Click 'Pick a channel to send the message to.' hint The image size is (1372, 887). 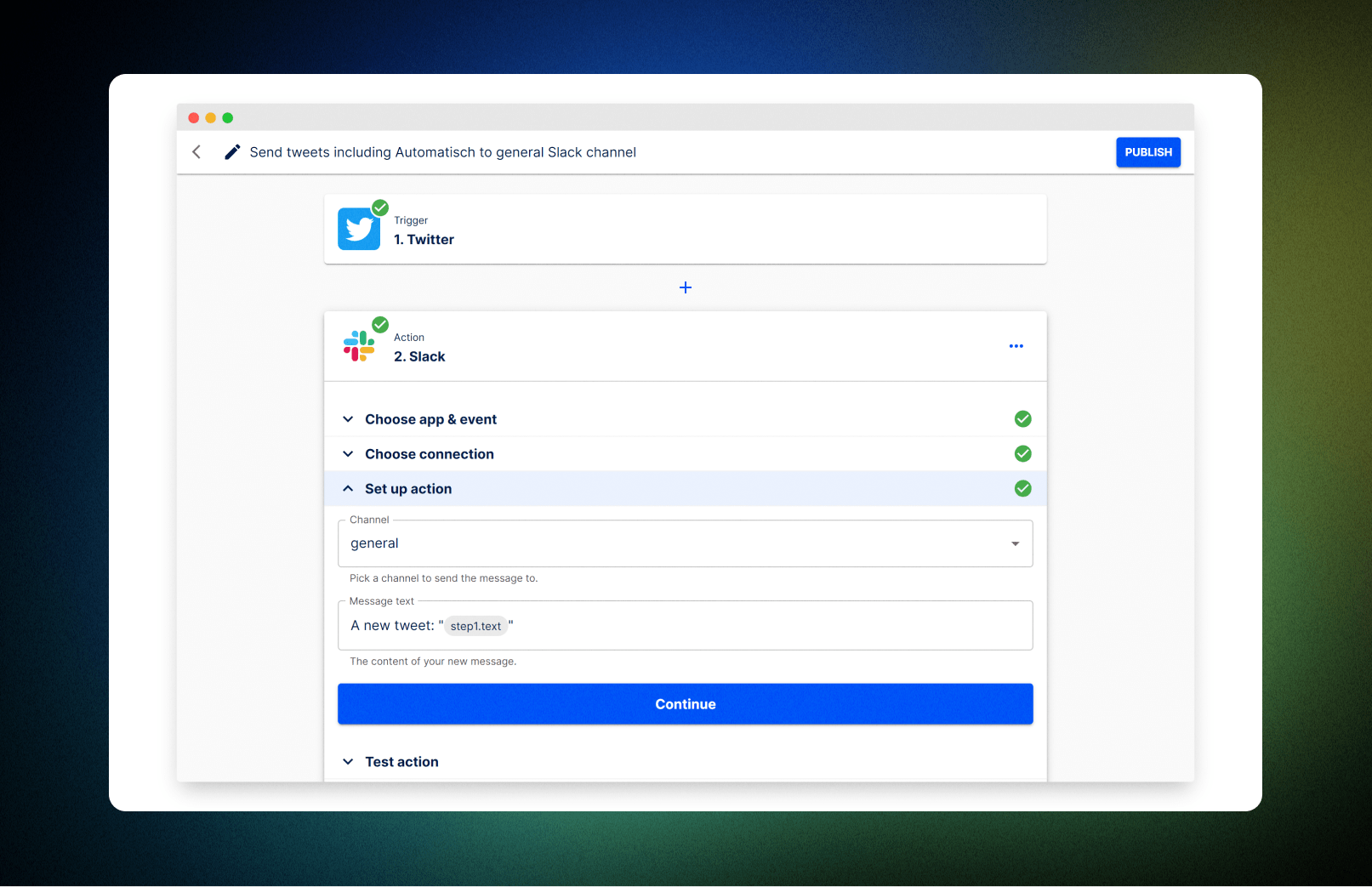[444, 578]
